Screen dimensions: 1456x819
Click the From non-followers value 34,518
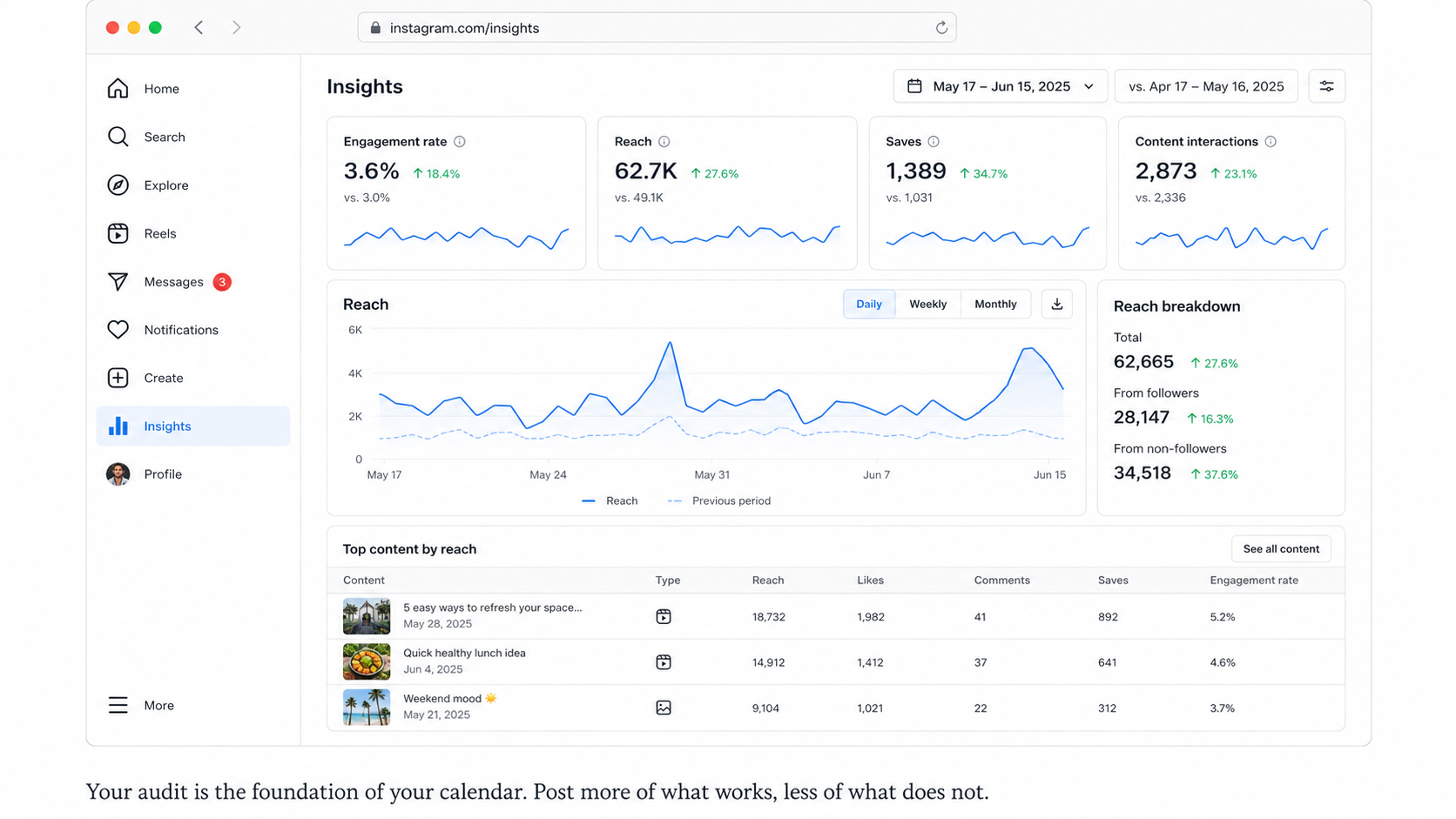click(x=1142, y=473)
